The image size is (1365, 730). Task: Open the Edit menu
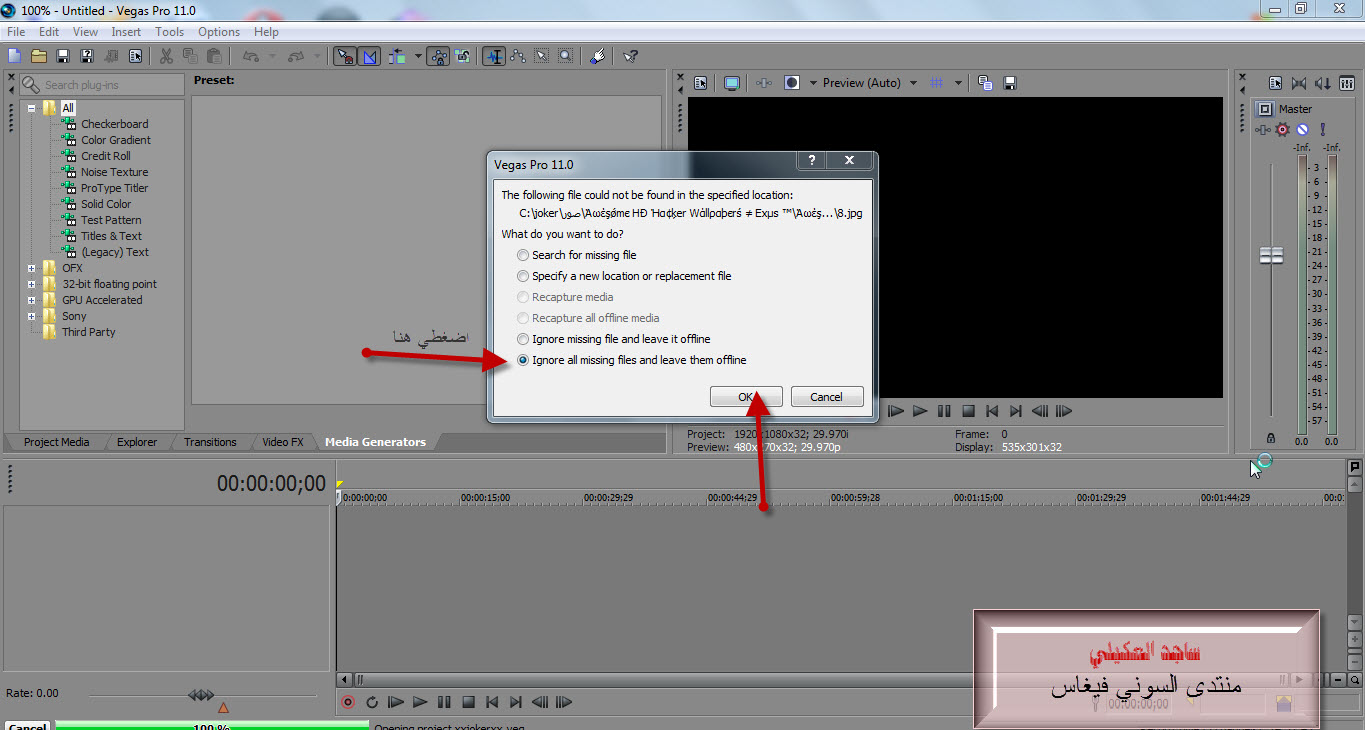click(x=49, y=32)
